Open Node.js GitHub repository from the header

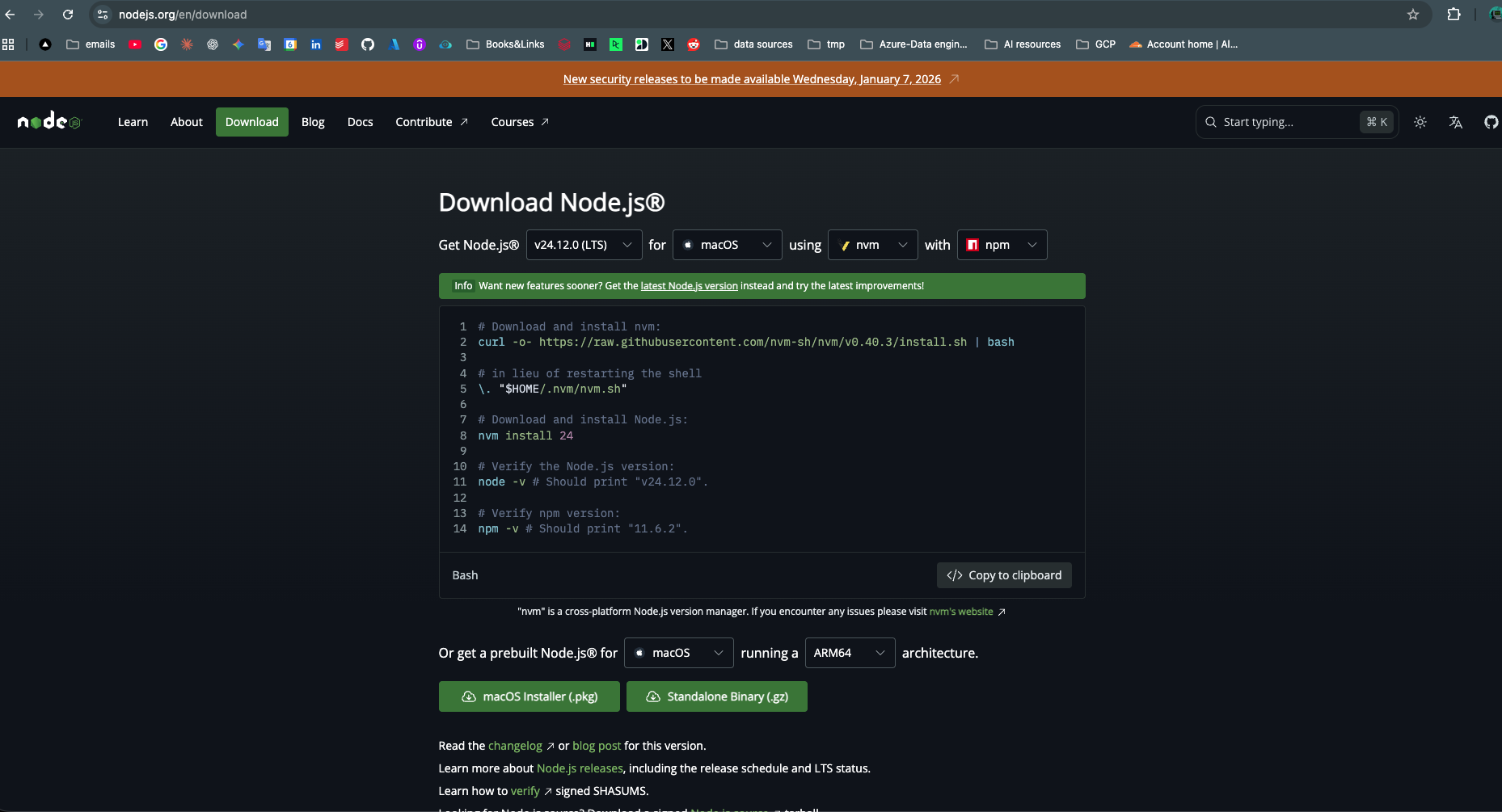click(x=1491, y=122)
